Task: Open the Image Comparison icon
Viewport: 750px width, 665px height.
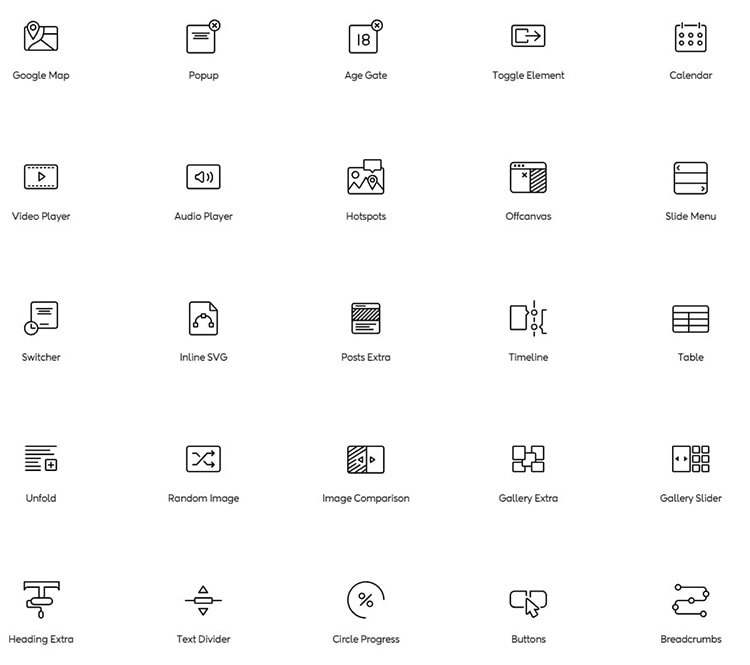Action: [x=366, y=459]
